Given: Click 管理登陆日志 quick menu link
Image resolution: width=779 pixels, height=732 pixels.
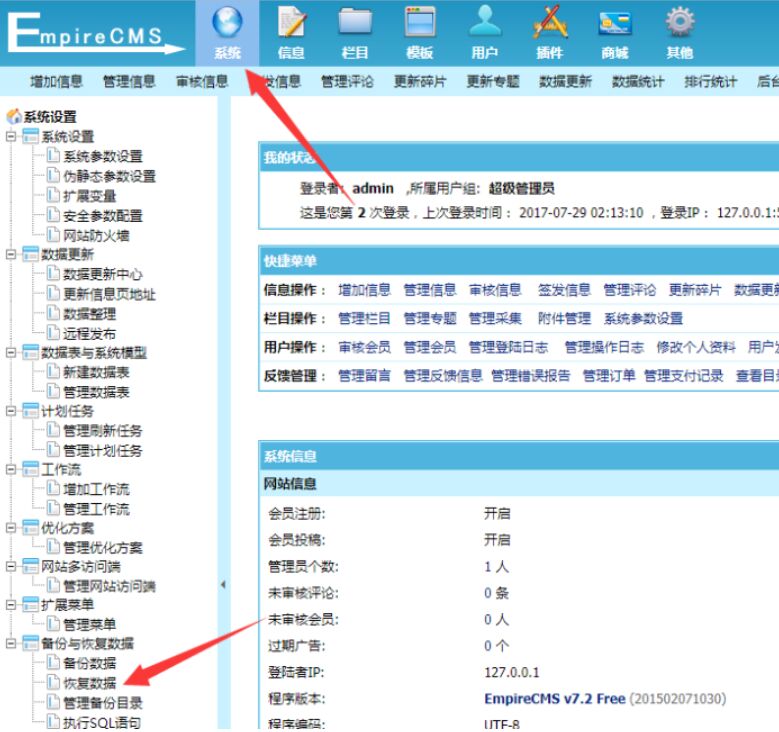Looking at the screenshot, I should [509, 347].
